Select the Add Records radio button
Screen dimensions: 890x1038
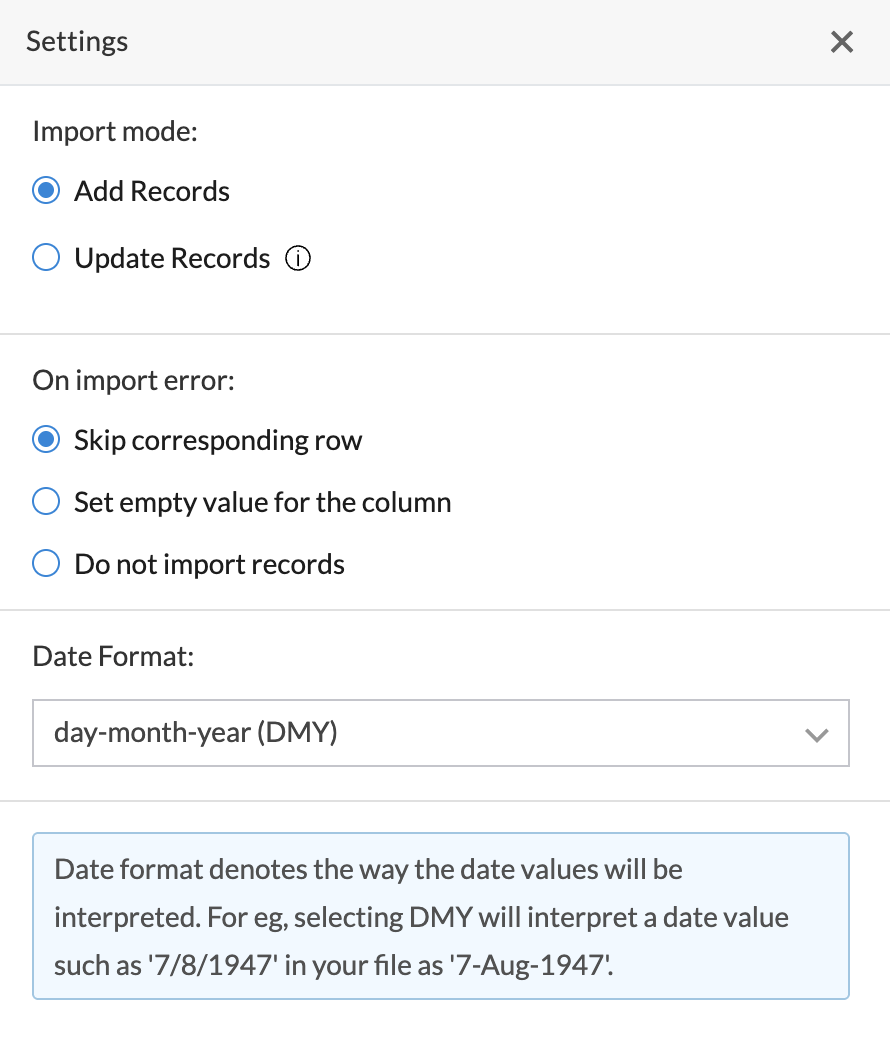(x=46, y=191)
